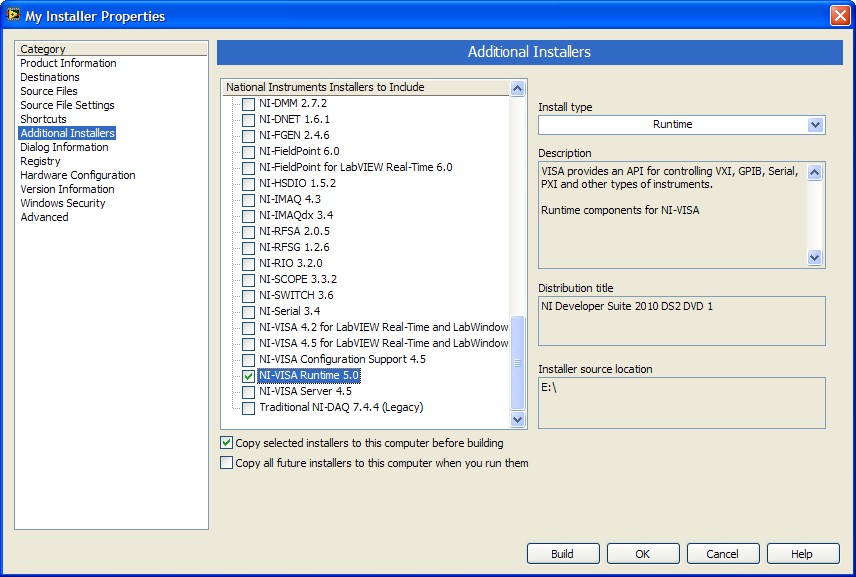Tick the NI-IMAQ 4.3 checkbox
Image resolution: width=856 pixels, height=577 pixels.
[x=248, y=200]
